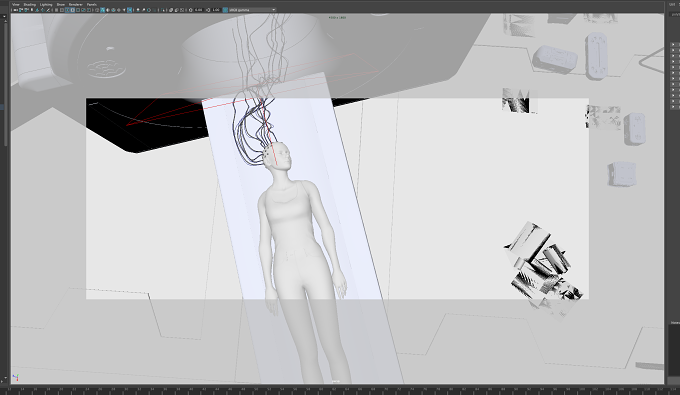Open the Show menu
680x395 pixels.
(x=61, y=4)
